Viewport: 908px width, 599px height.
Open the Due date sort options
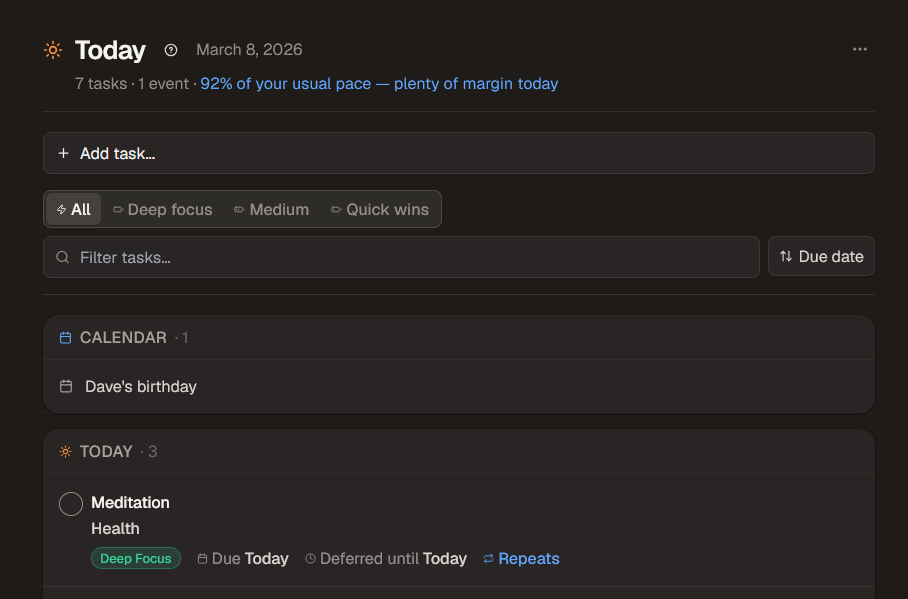821,256
